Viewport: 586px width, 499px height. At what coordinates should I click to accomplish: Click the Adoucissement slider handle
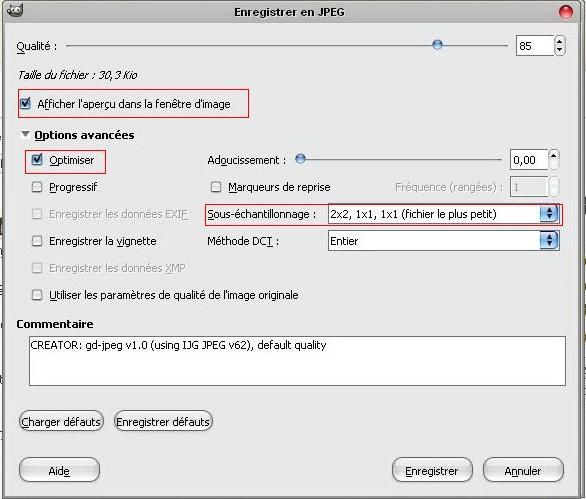(300, 159)
